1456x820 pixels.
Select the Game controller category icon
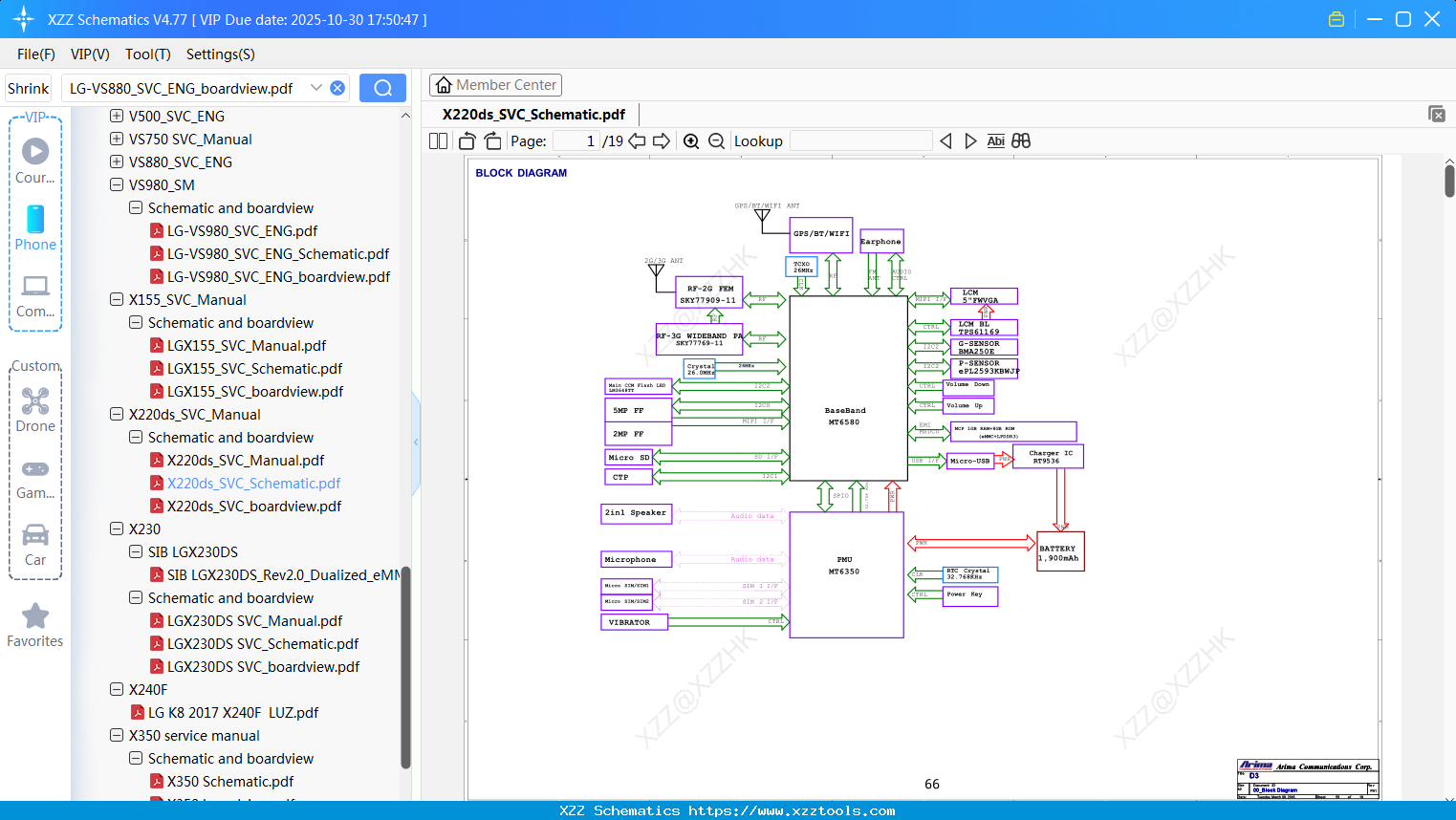(x=35, y=468)
